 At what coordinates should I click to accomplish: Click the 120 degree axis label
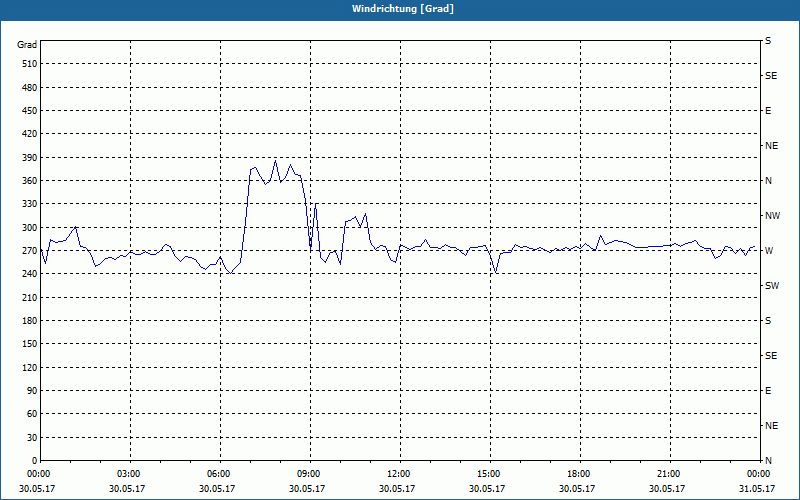pyautogui.click(x=30, y=367)
